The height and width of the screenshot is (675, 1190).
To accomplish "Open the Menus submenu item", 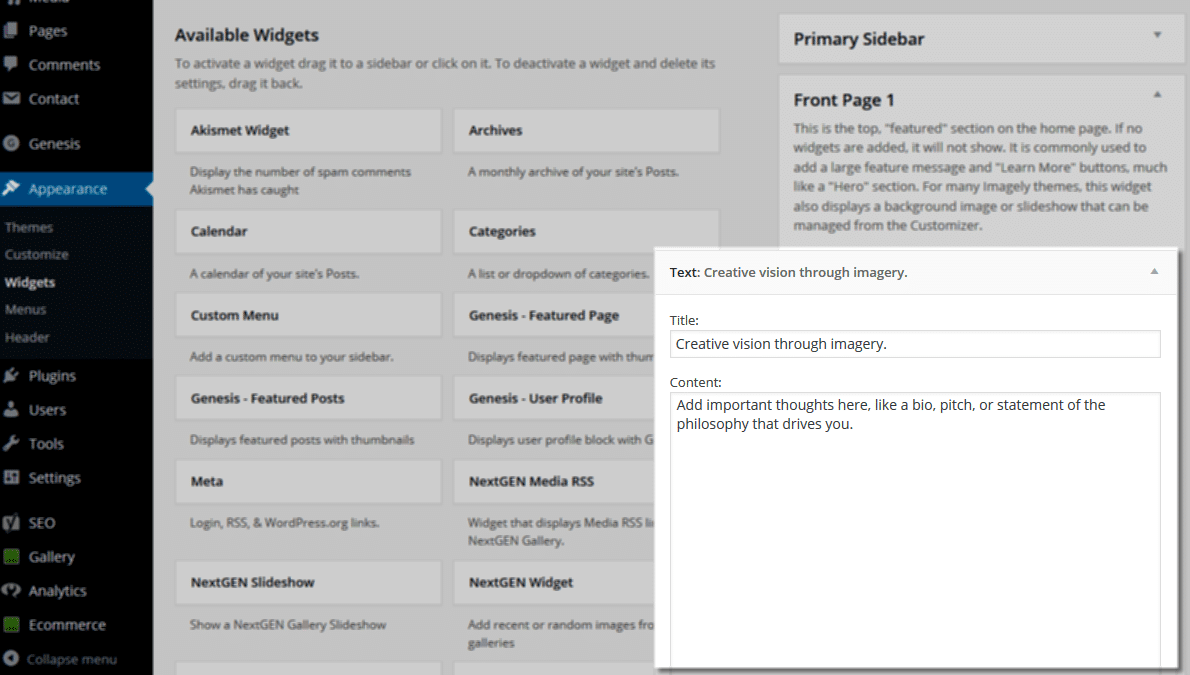I will coord(26,309).
